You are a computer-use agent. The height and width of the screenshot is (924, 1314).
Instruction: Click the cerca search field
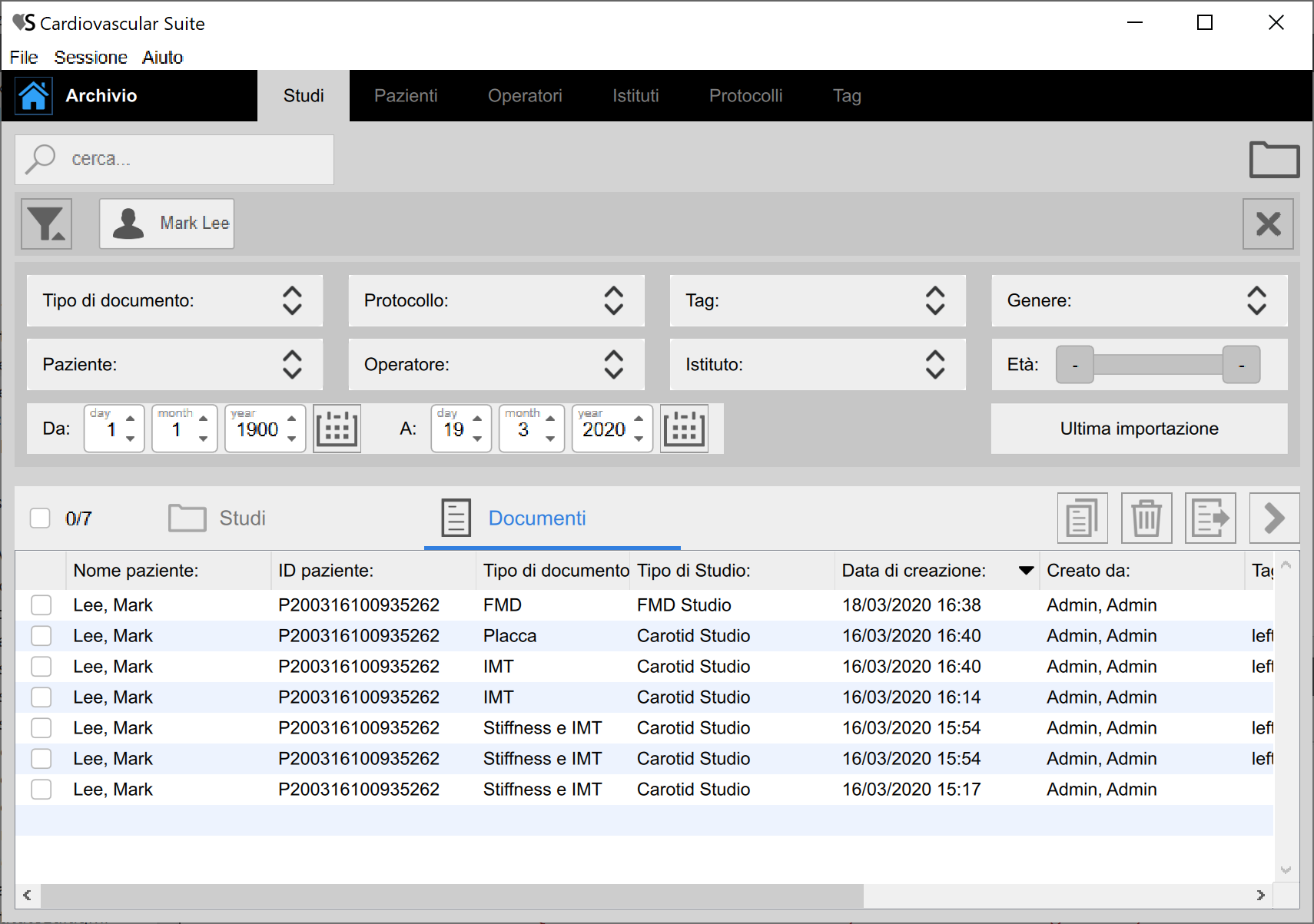click(174, 160)
